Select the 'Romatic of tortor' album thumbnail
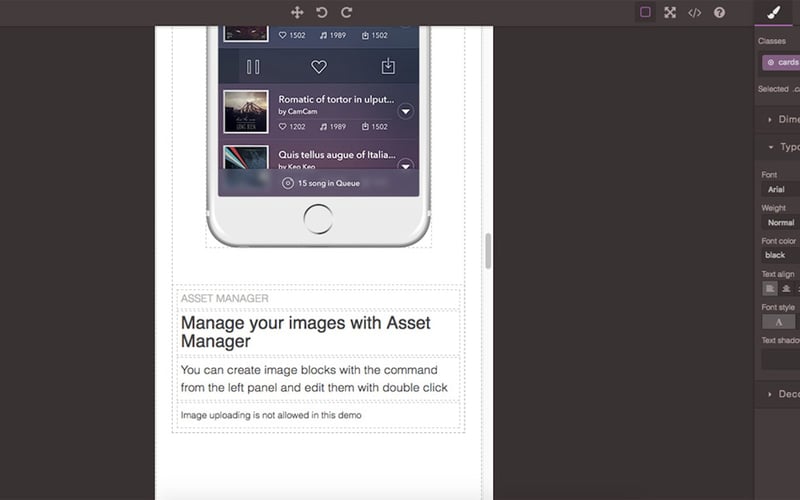800x500 pixels. [x=246, y=111]
